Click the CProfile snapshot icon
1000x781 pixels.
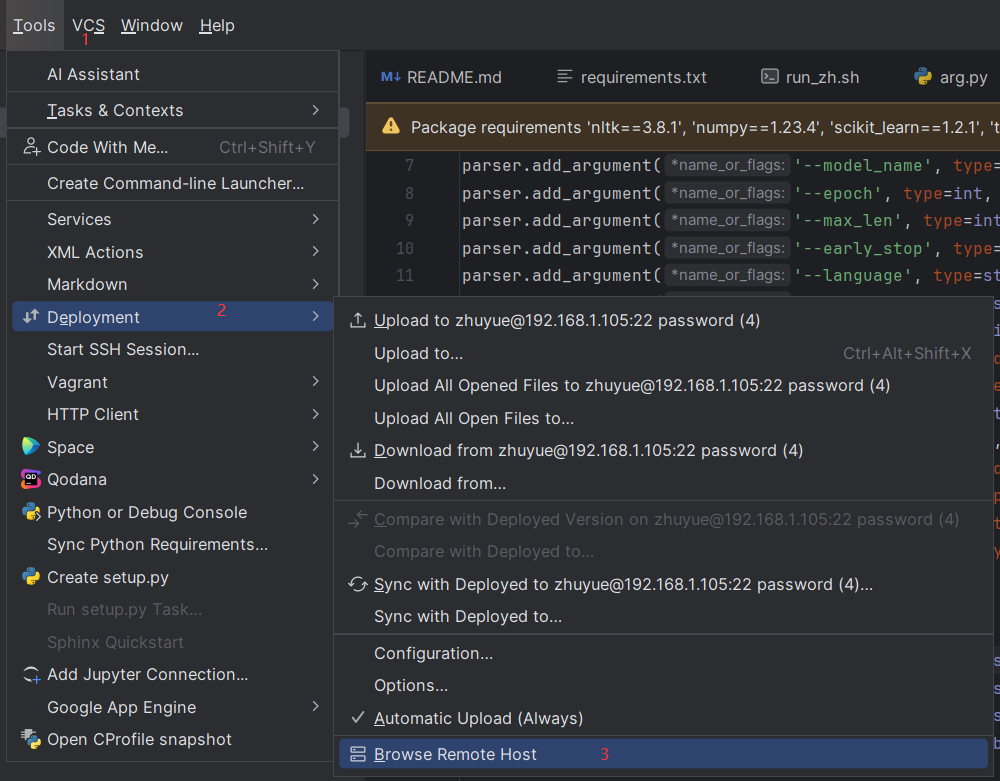point(31,740)
